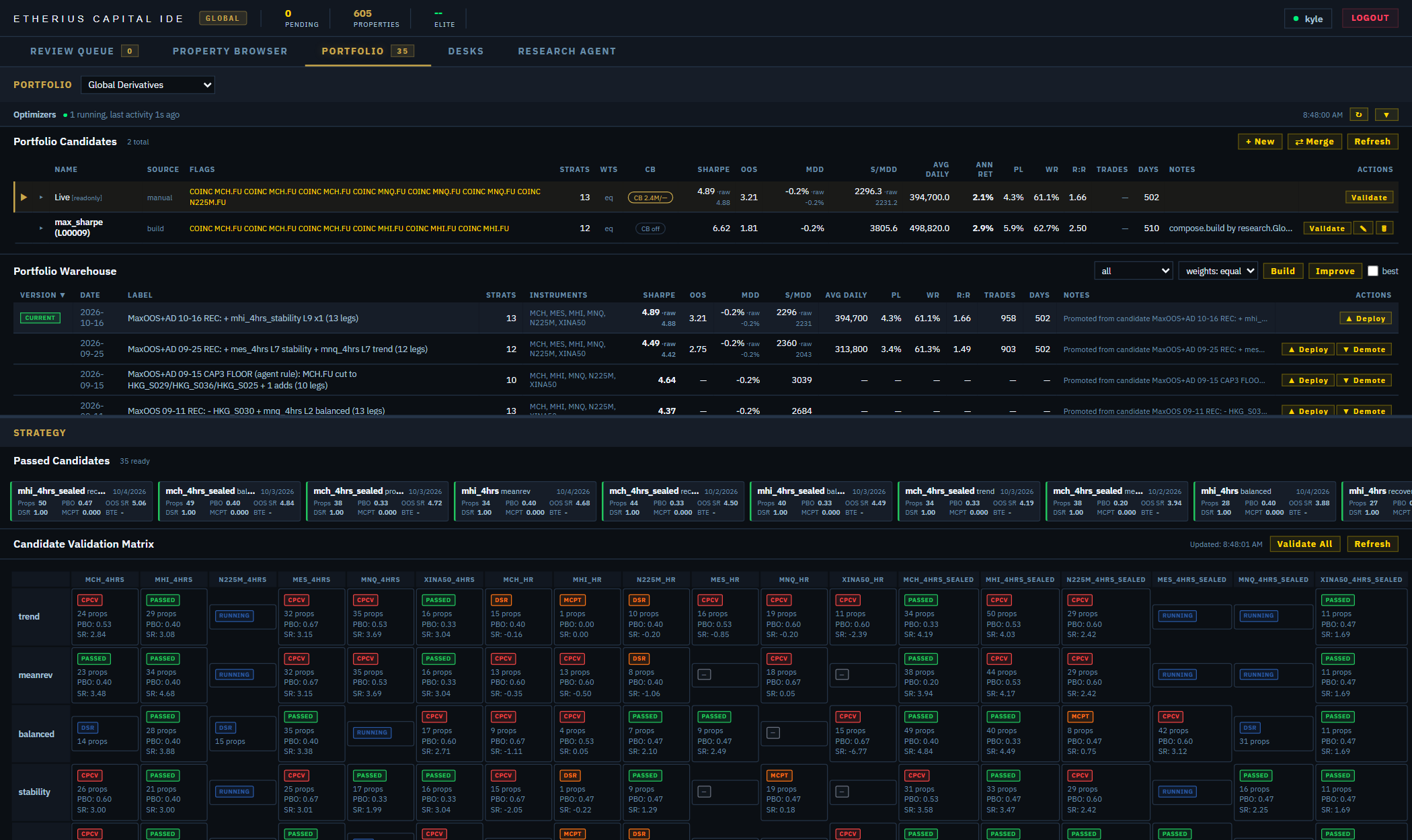
Task: Click Validate All in the matrix
Action: point(1304,544)
